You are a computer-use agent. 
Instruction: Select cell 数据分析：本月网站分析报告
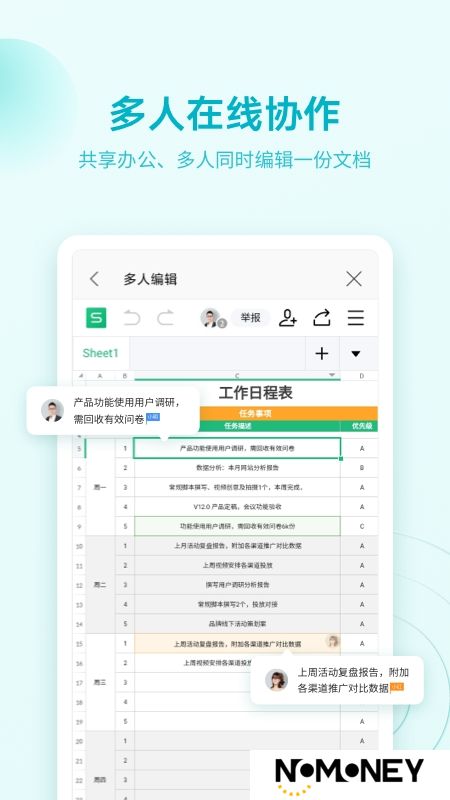point(237,467)
